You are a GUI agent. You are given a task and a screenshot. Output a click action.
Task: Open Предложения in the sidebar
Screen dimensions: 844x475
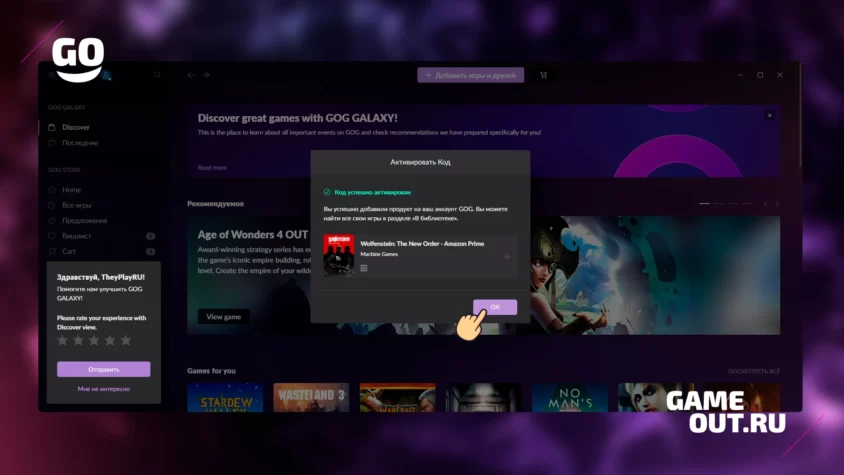[x=84, y=221]
